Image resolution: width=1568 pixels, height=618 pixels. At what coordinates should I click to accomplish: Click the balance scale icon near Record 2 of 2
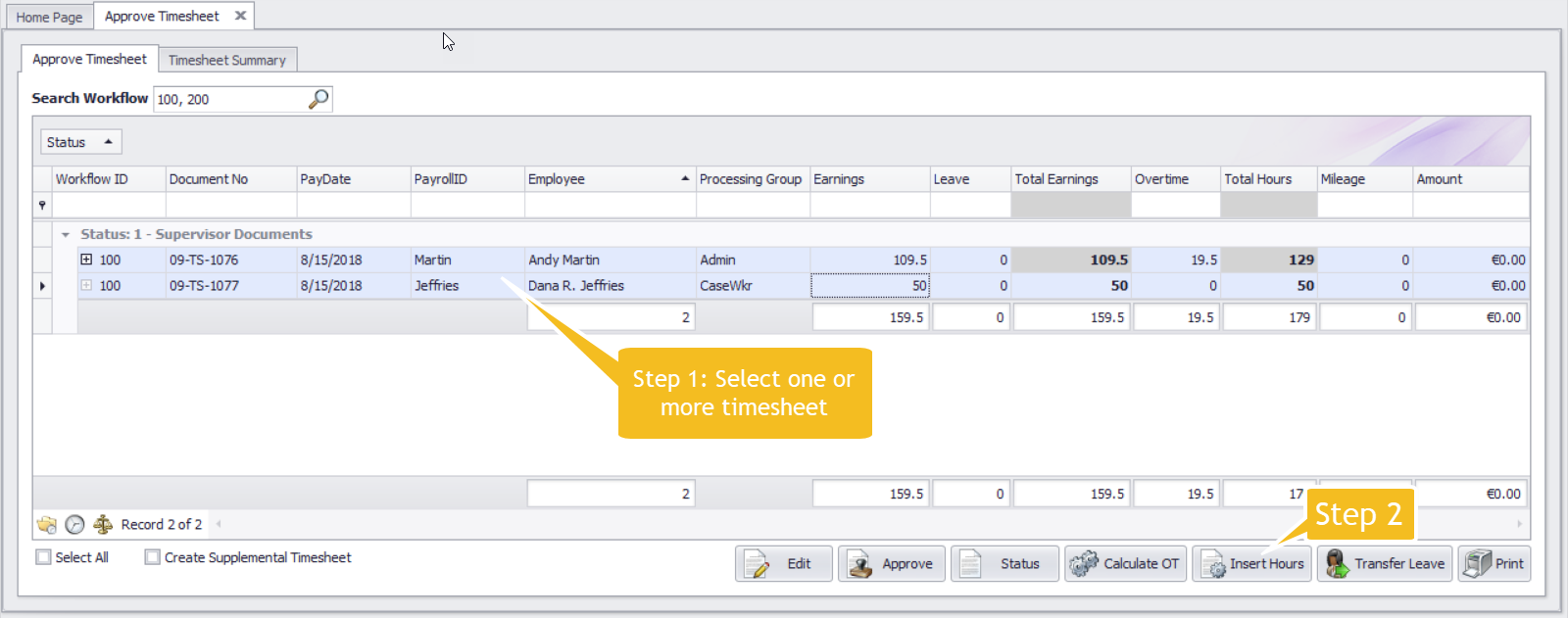click(x=103, y=525)
